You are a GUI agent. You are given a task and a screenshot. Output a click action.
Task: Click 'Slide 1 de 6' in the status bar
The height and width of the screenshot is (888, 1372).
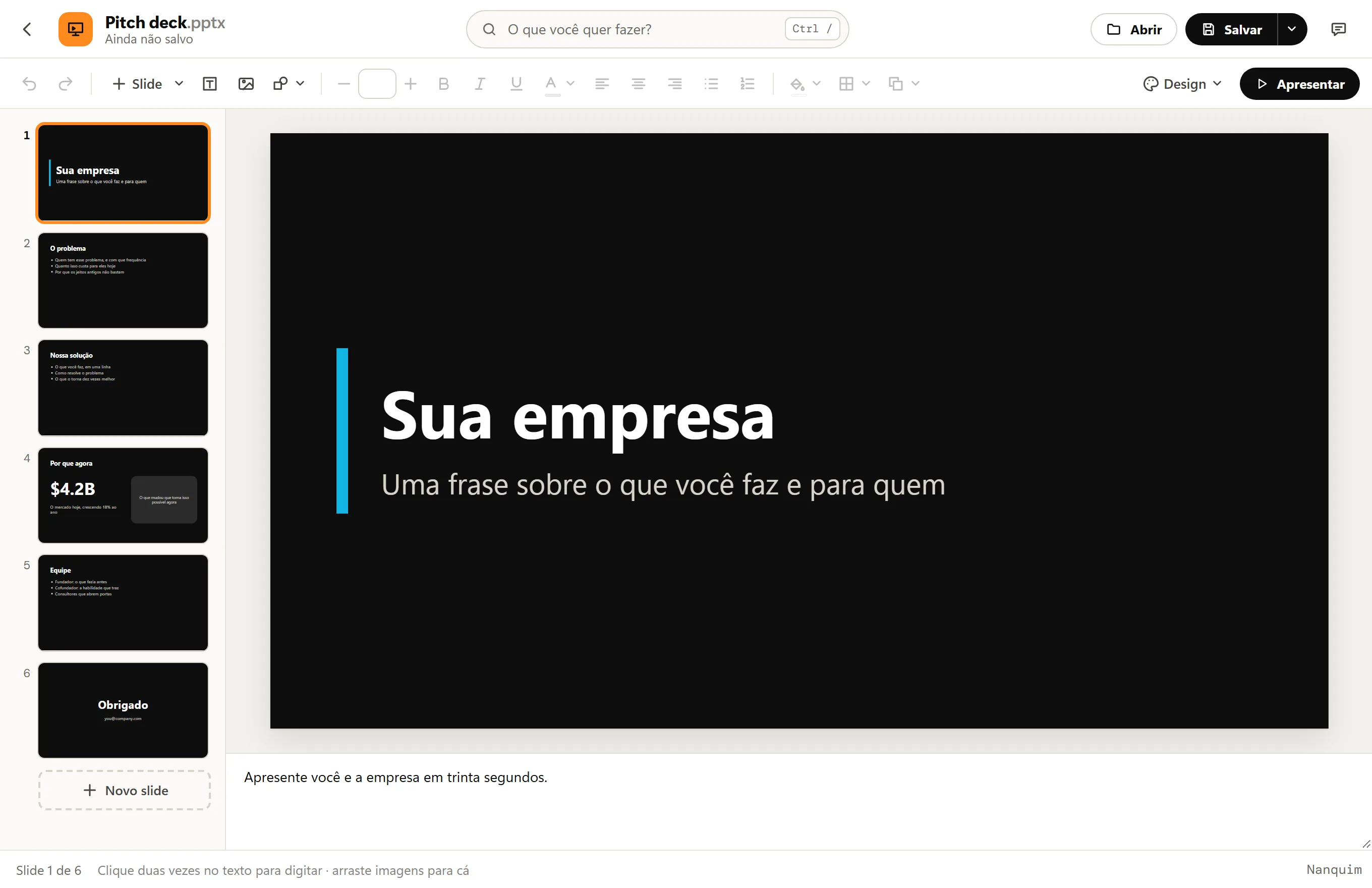[x=48, y=870]
